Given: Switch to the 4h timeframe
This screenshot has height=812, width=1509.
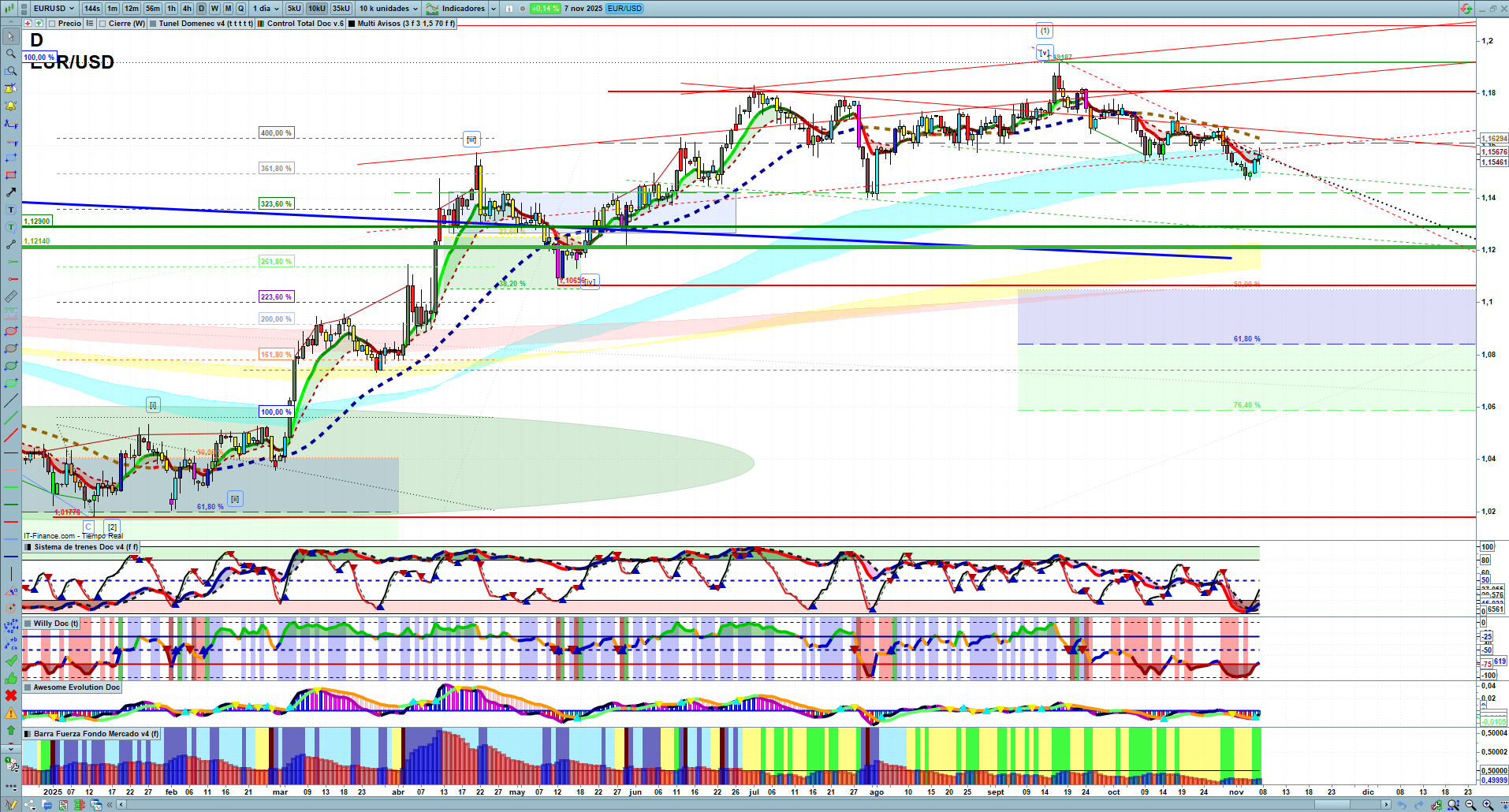Looking at the screenshot, I should (x=187, y=9).
